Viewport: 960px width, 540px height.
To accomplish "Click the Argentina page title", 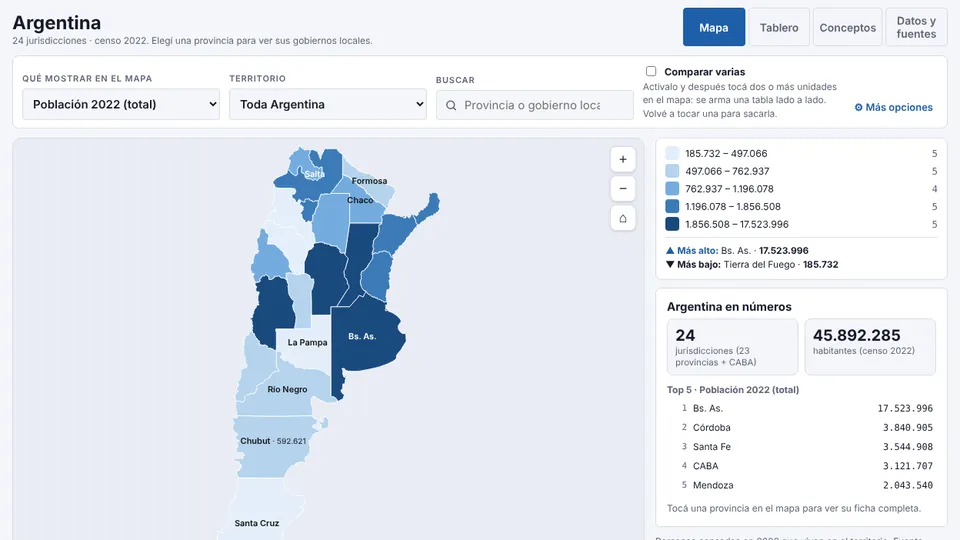I will 57,23.
